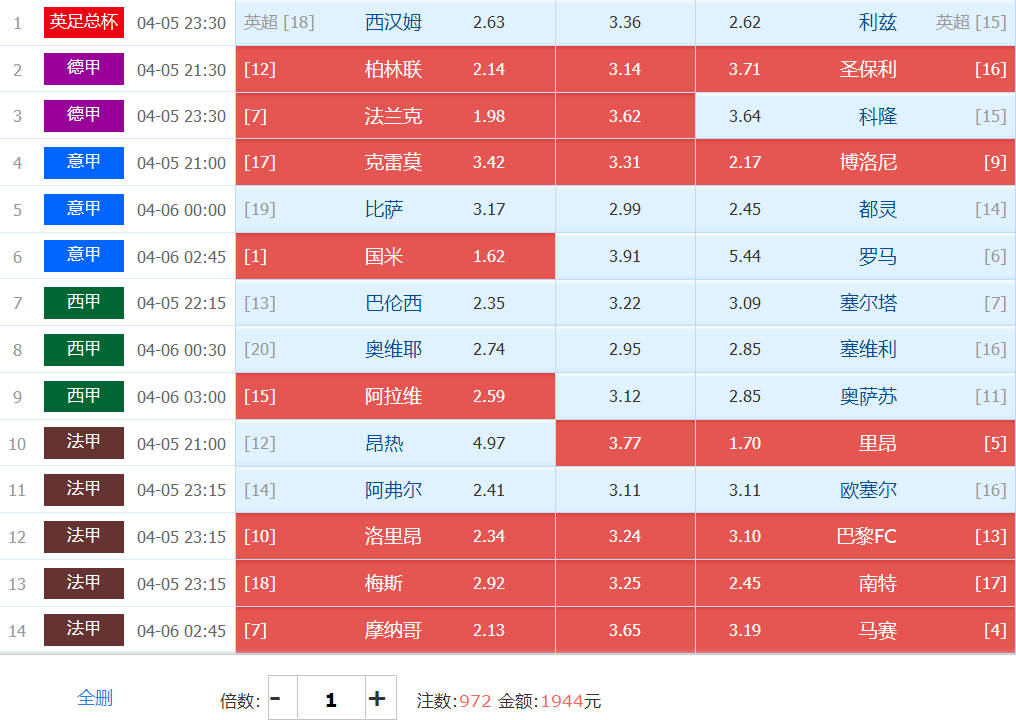The width and height of the screenshot is (1016, 720).
Task: Click the 法甲 tag for 昂热 match
Action: coord(84,443)
